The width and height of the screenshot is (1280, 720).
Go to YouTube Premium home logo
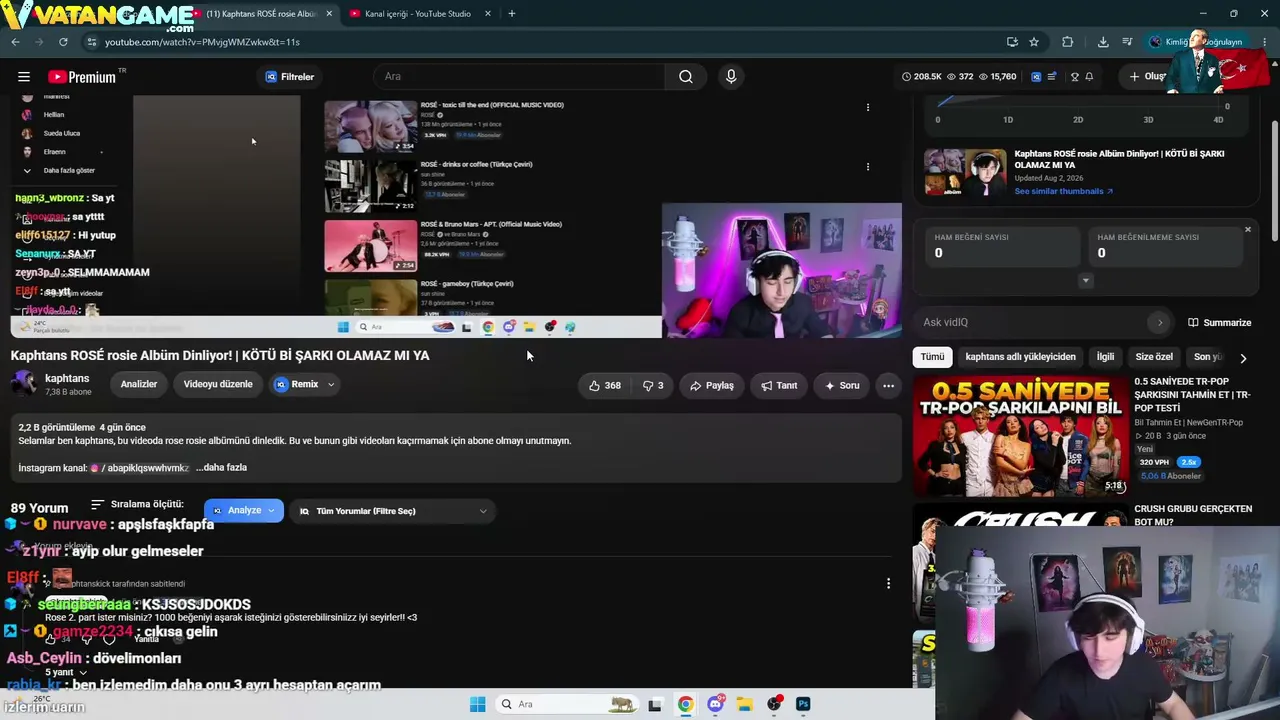pos(82,77)
